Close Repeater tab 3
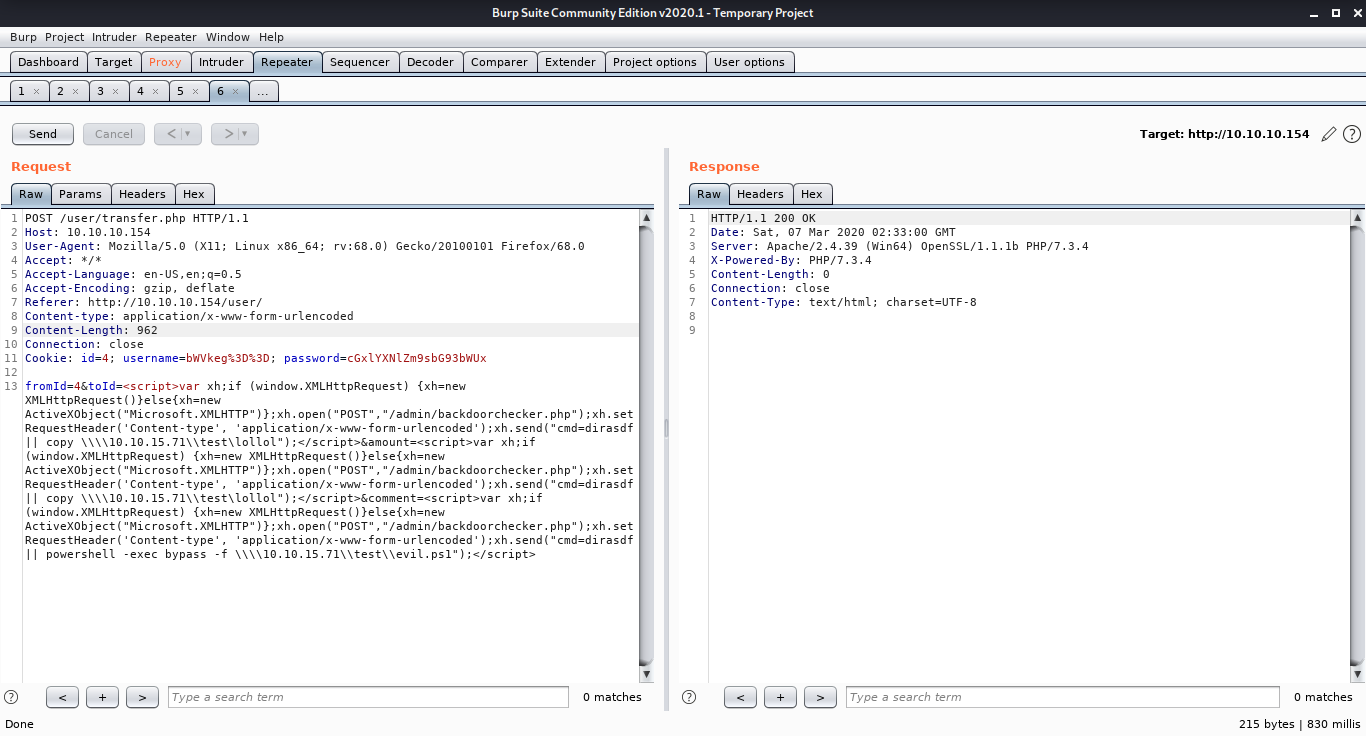Screen dimensions: 1366x736 (116, 91)
